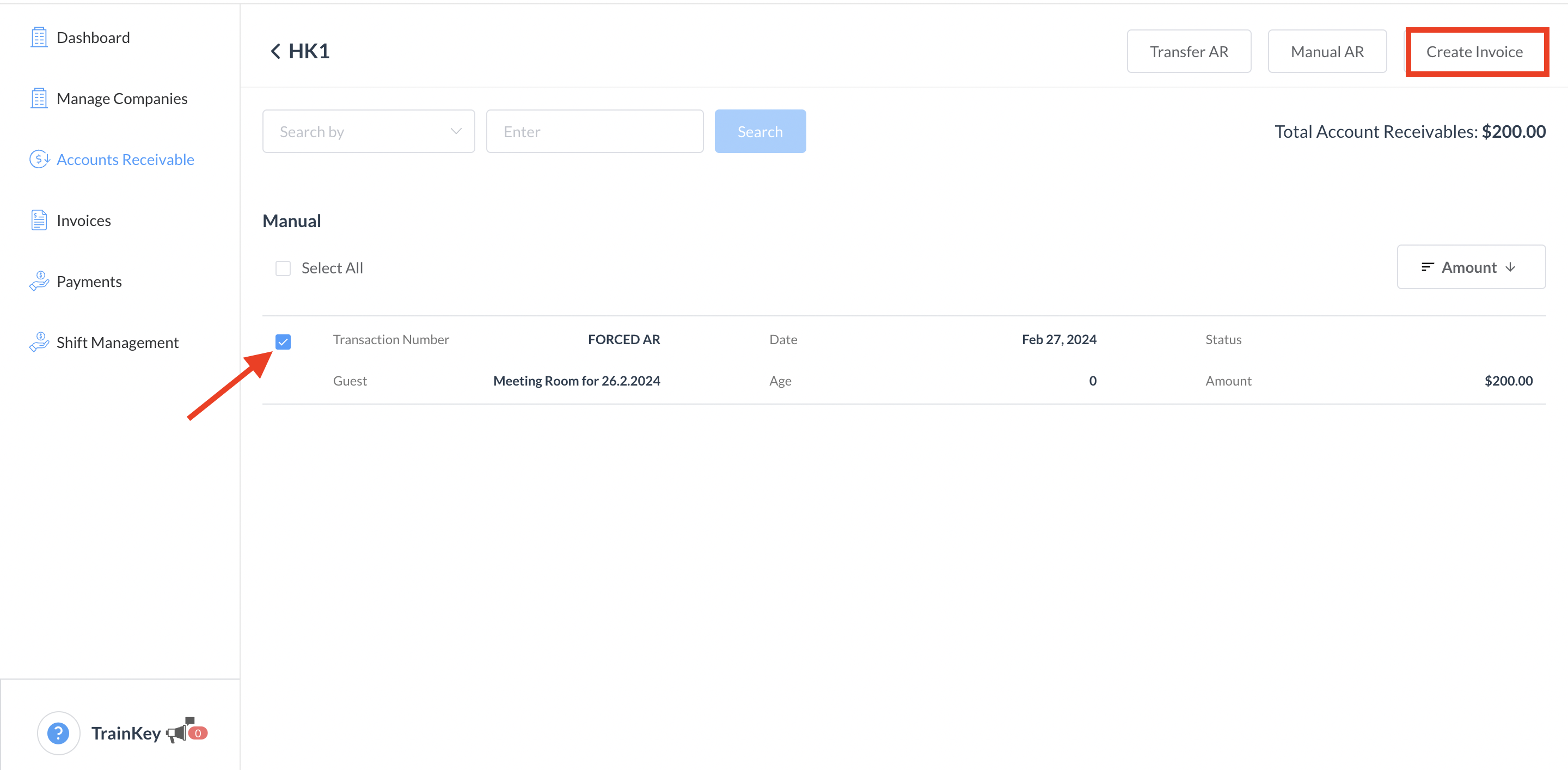
Task: Click the Invoices document icon
Action: point(39,221)
